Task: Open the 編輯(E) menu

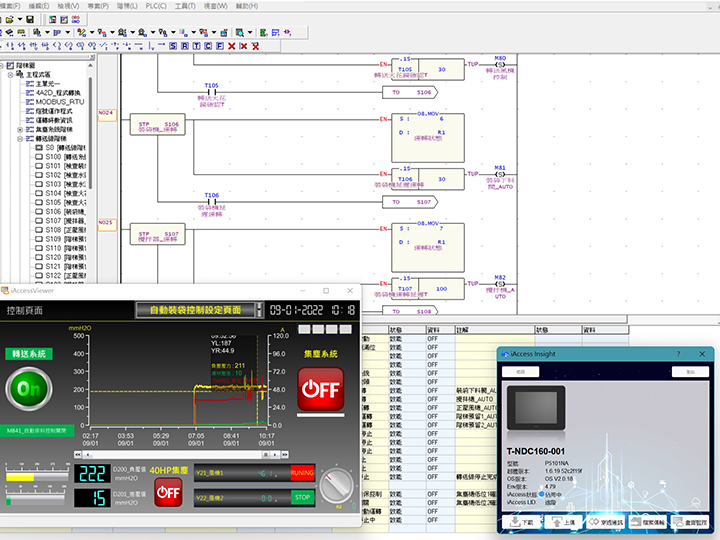Action: pos(39,6)
